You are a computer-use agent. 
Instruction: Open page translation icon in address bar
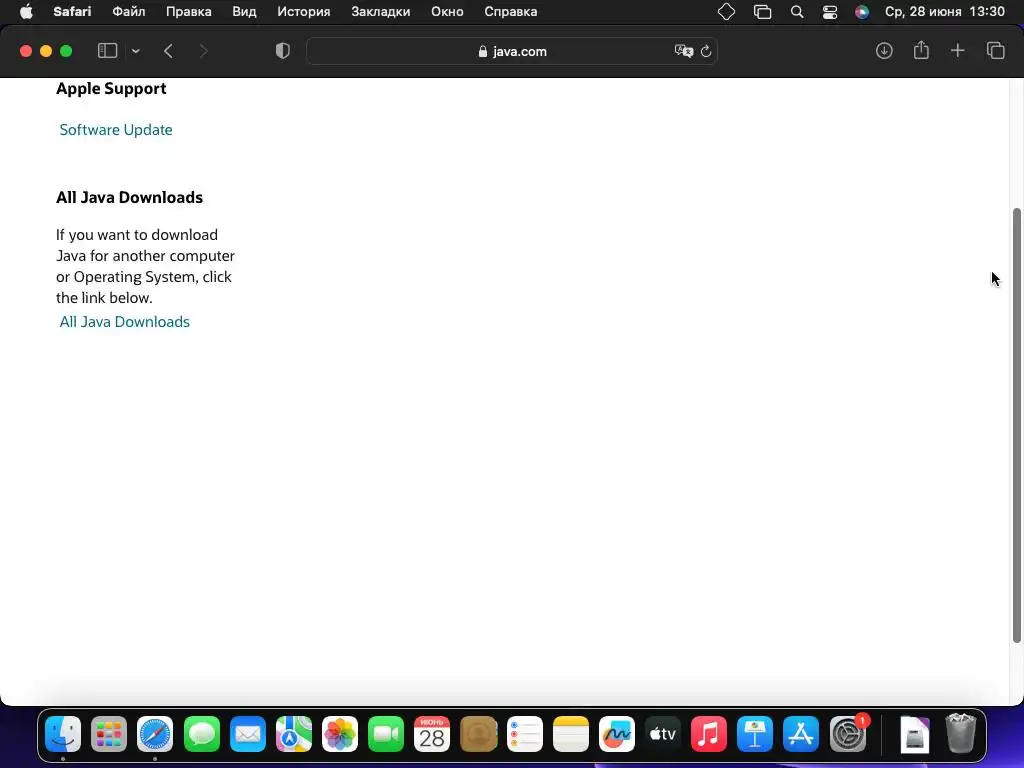pos(684,51)
